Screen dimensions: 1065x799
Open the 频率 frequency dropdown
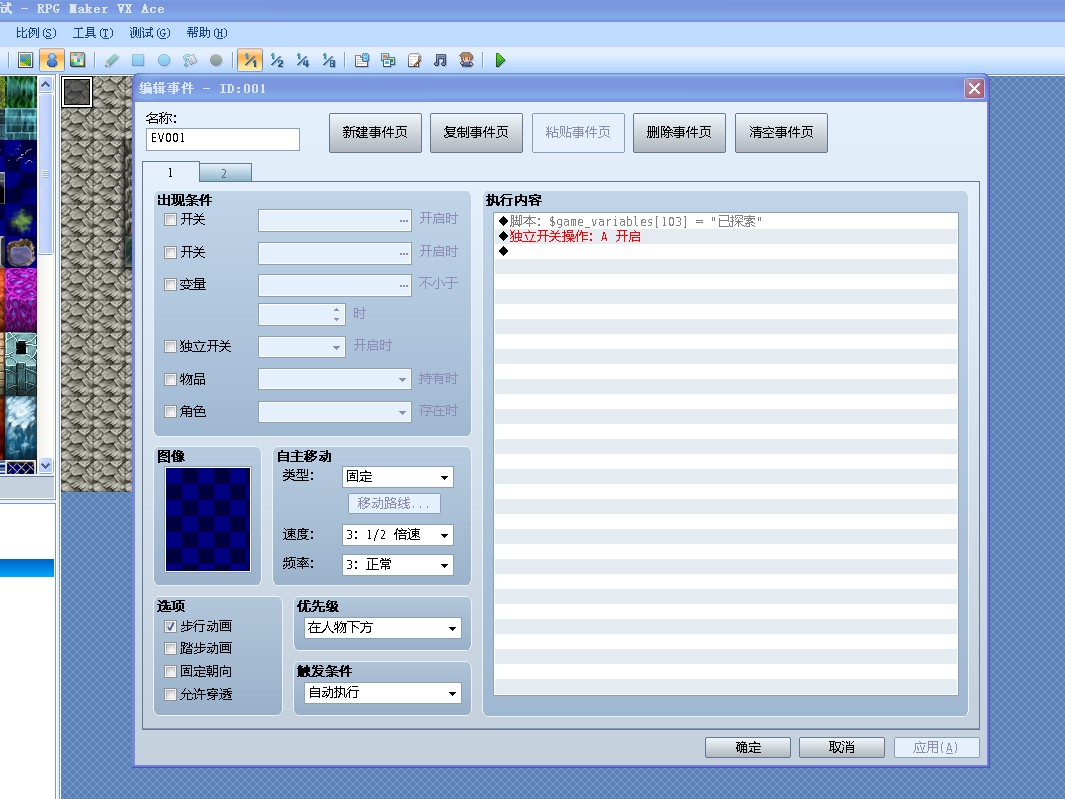[397, 565]
